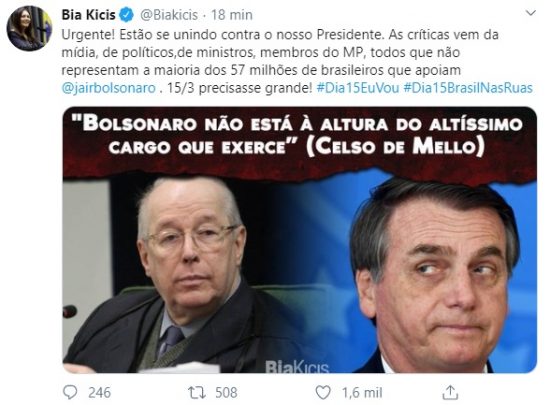Open the Celso de Mello quote image
Viewport: 550px width, 405px height.
click(300, 239)
